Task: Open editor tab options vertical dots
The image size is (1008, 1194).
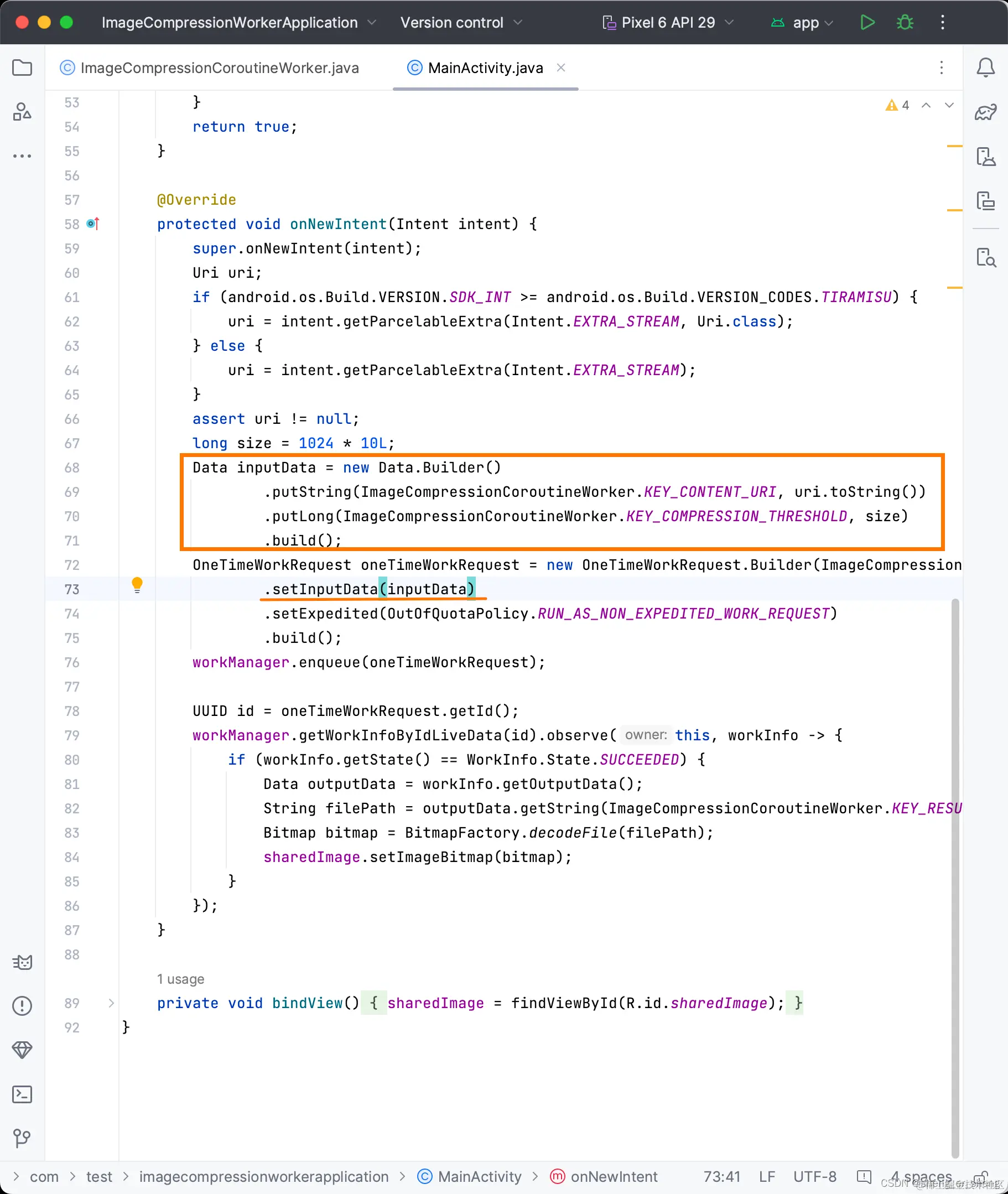Action: (x=942, y=68)
